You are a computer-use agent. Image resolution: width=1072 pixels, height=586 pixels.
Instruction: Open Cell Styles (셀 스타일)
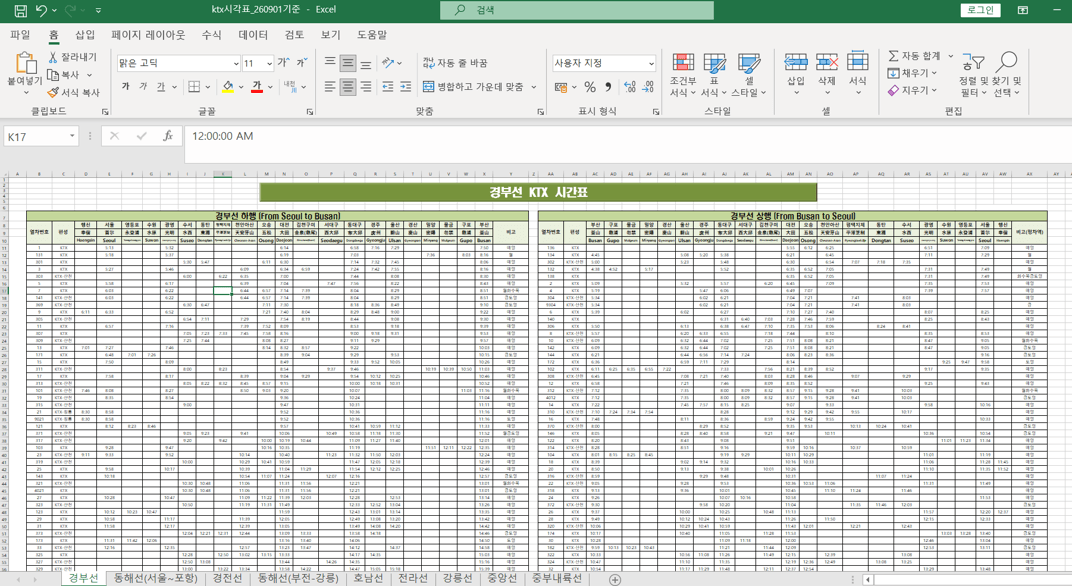coord(749,75)
